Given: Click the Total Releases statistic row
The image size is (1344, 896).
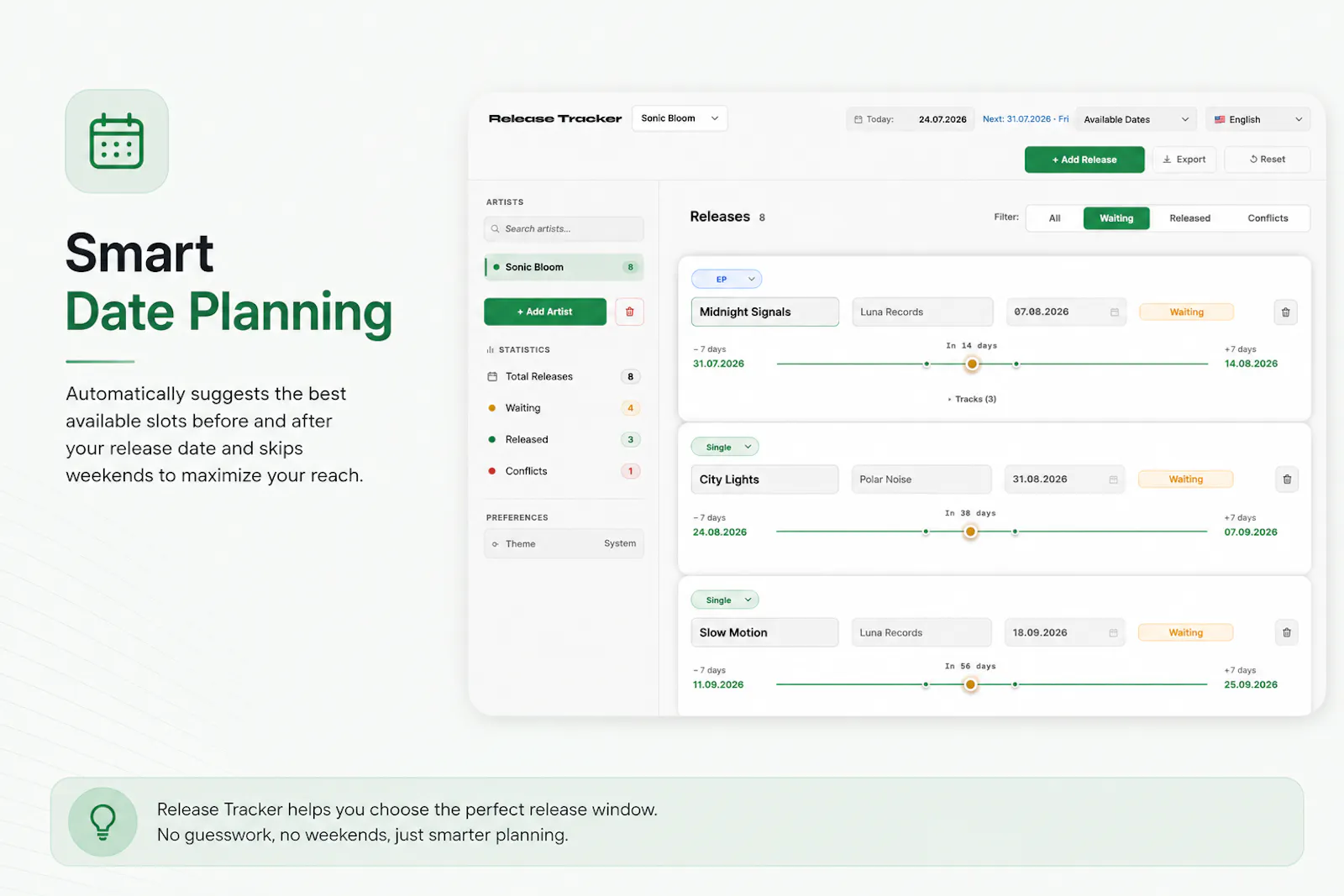Looking at the screenshot, I should coord(564,376).
